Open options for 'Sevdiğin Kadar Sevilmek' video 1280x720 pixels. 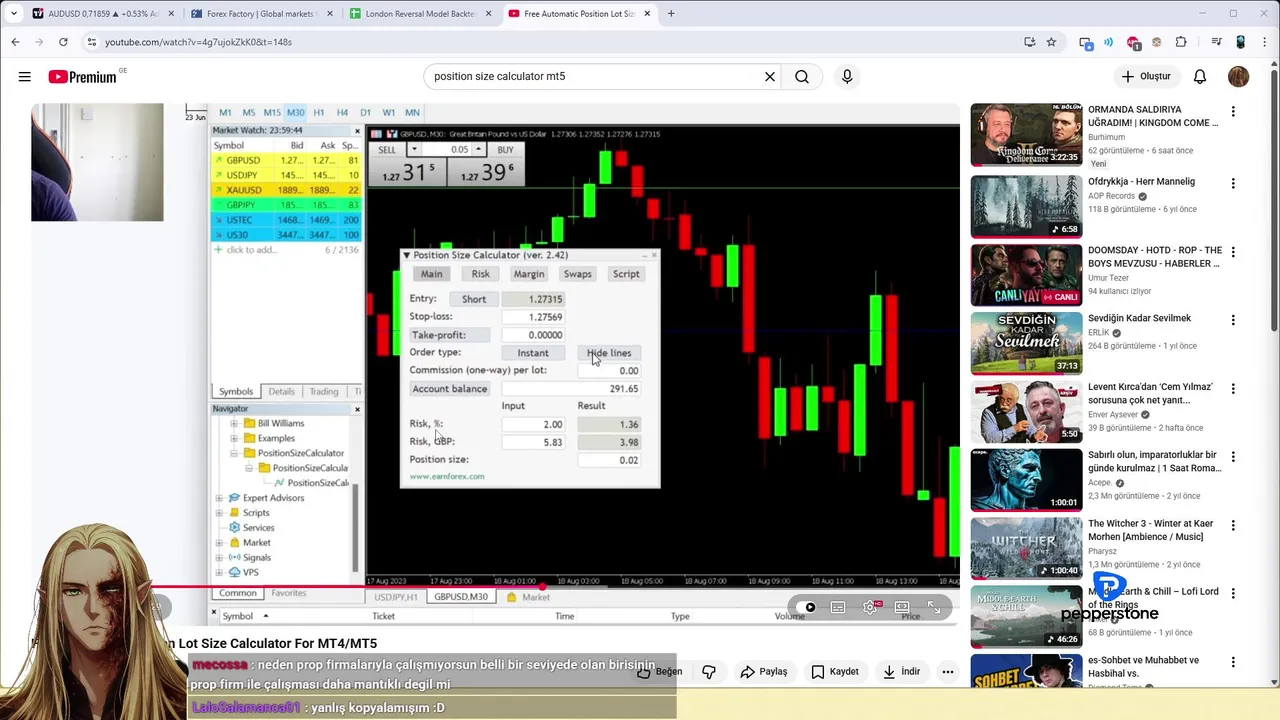click(x=1233, y=320)
